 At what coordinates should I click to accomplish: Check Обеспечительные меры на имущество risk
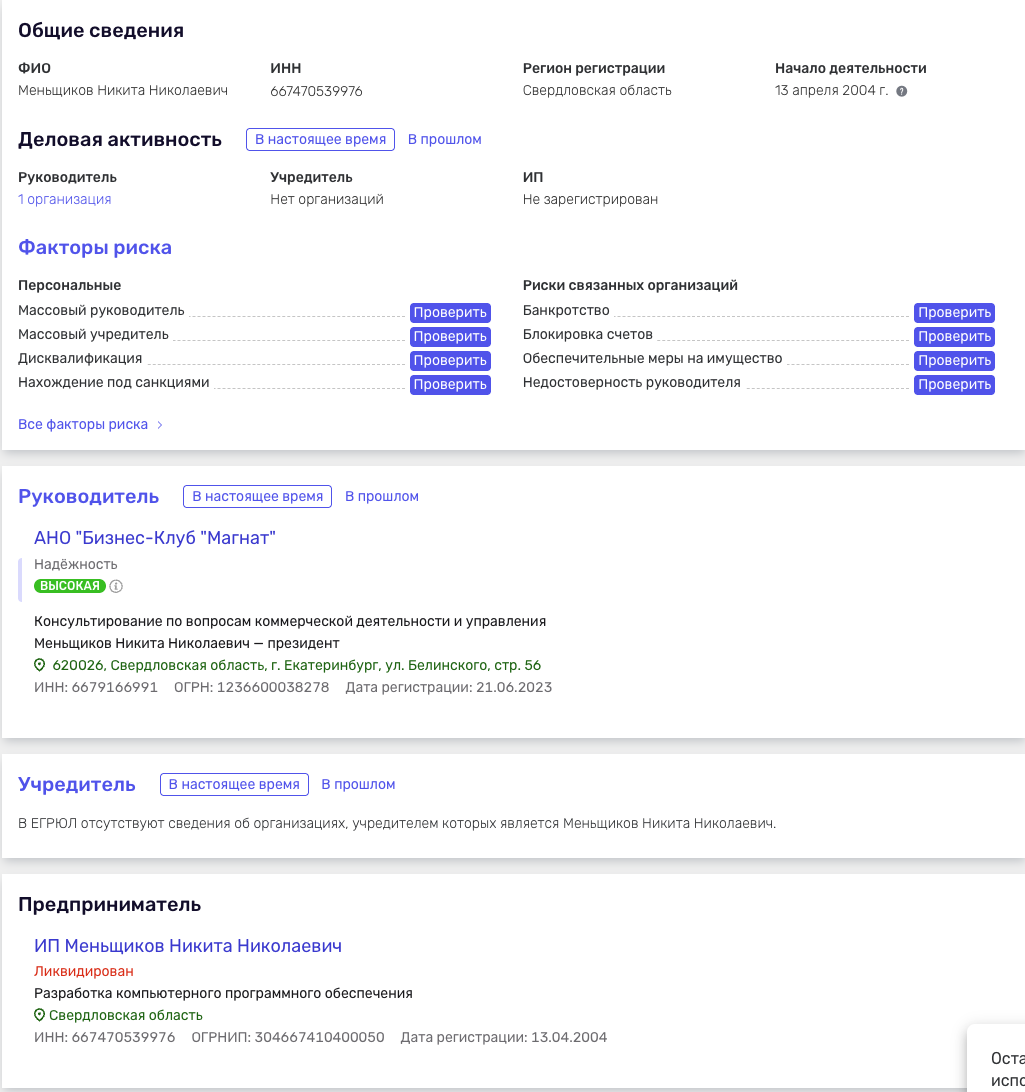coord(954,361)
